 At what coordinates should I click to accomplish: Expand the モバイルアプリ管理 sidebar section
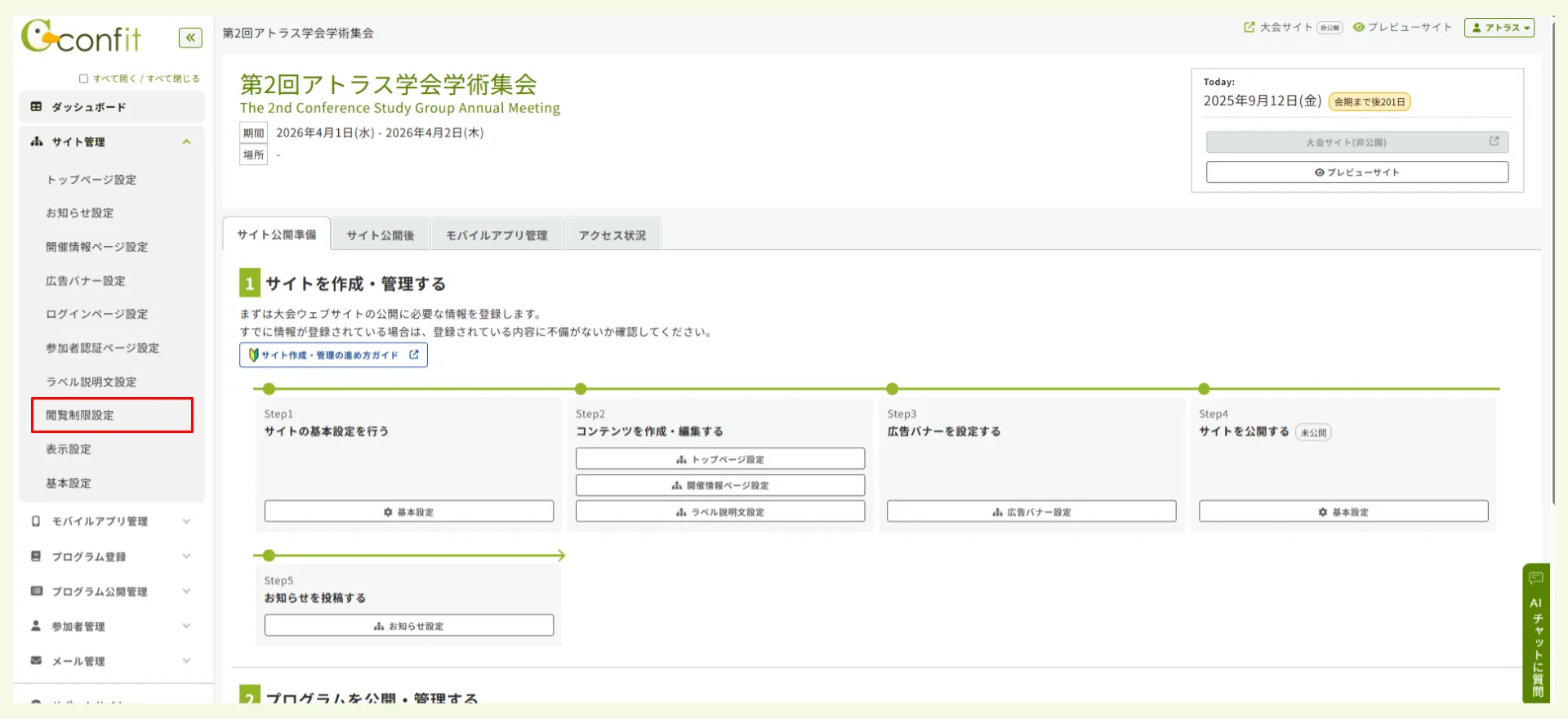(112, 521)
